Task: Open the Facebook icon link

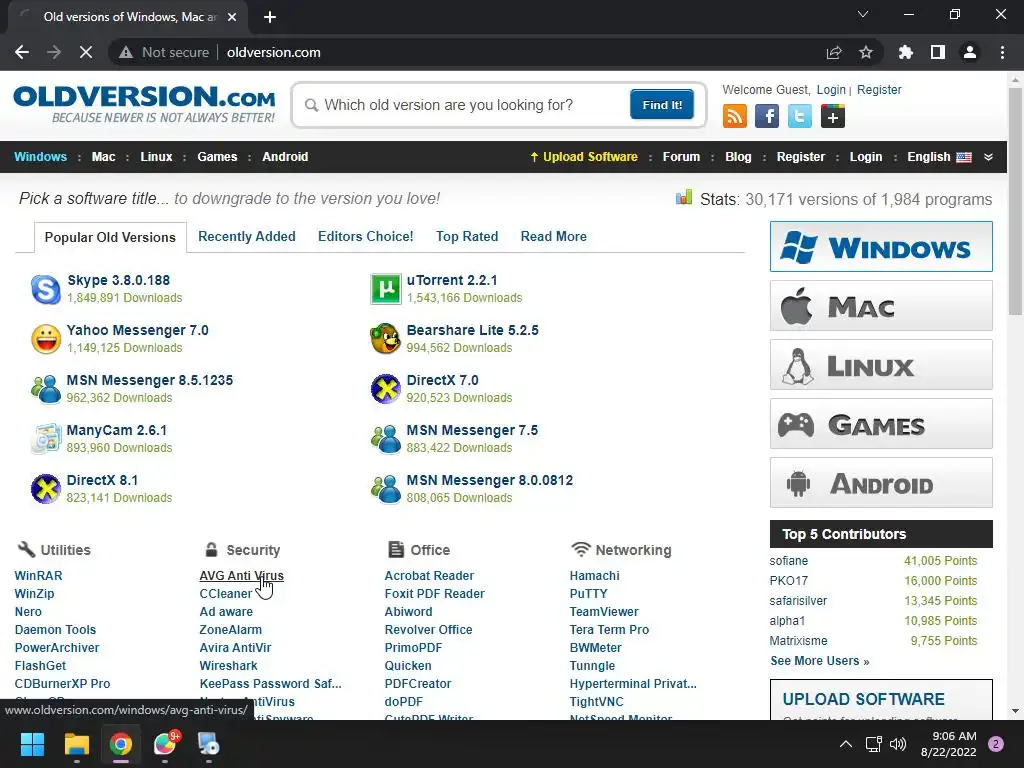Action: point(767,116)
